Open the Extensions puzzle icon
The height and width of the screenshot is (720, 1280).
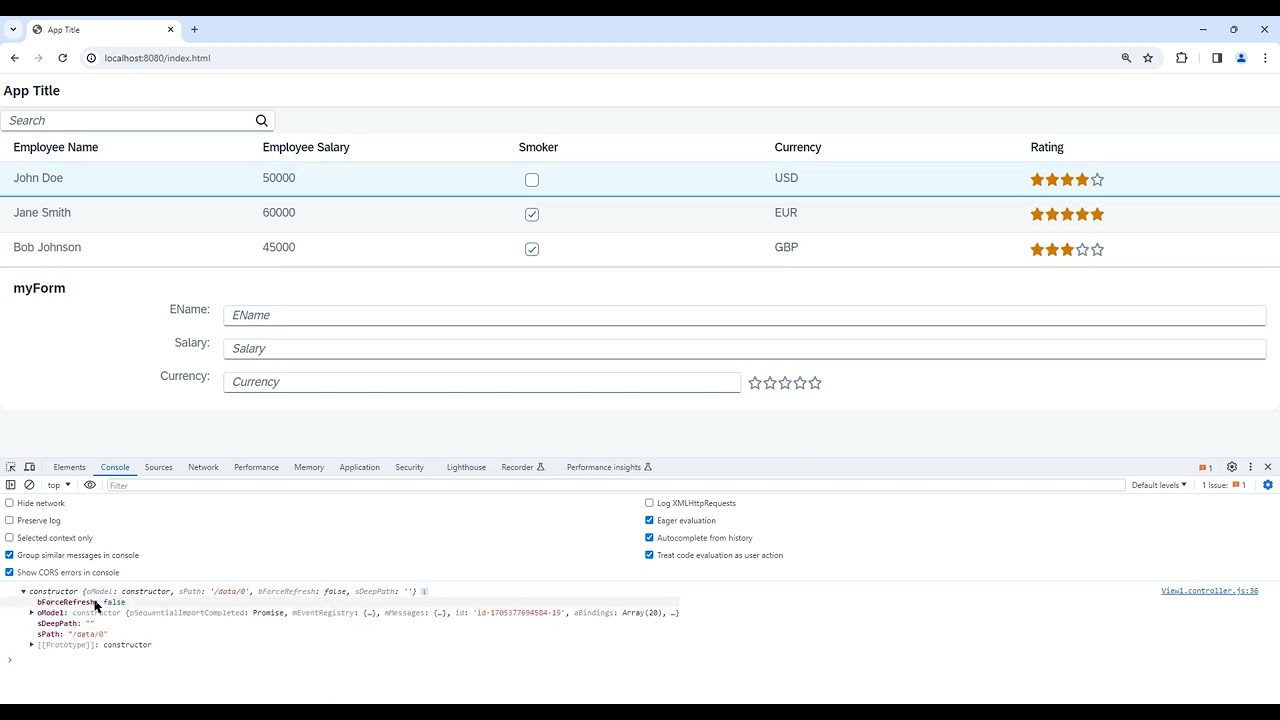click(x=1182, y=58)
